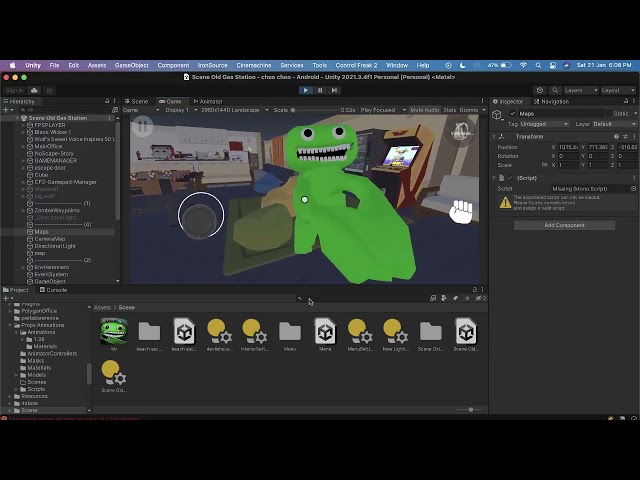Click the GameObject cube icon in the Inspector
The height and width of the screenshot is (480, 640).
(497, 115)
